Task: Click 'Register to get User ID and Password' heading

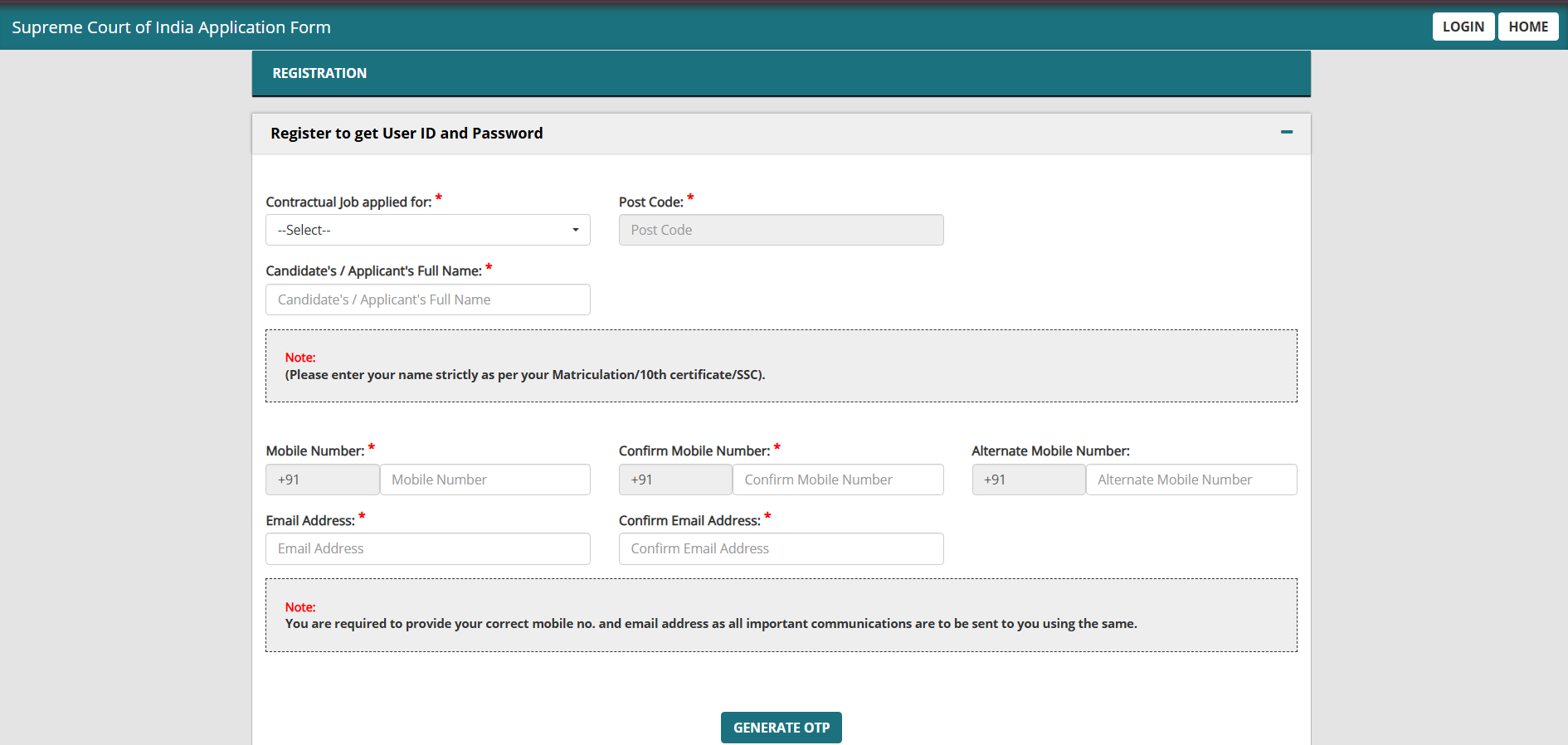Action: [407, 134]
